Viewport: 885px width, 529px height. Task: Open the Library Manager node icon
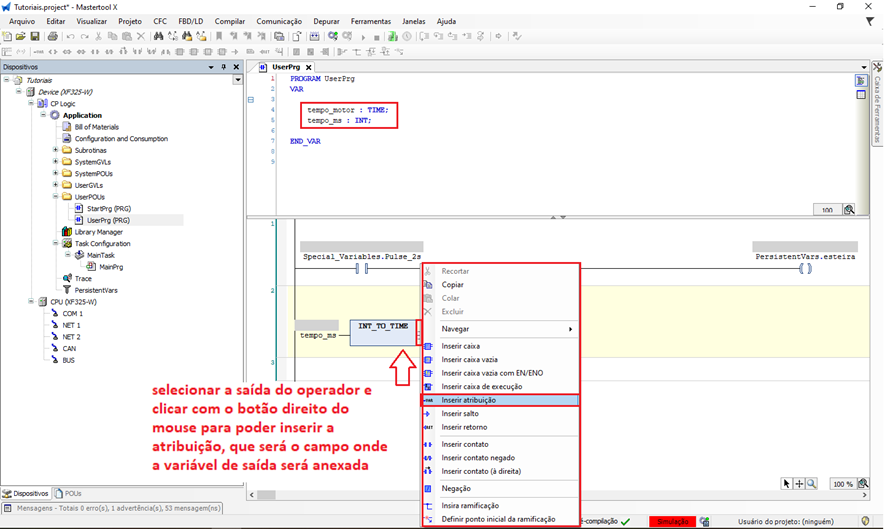[x=67, y=232]
